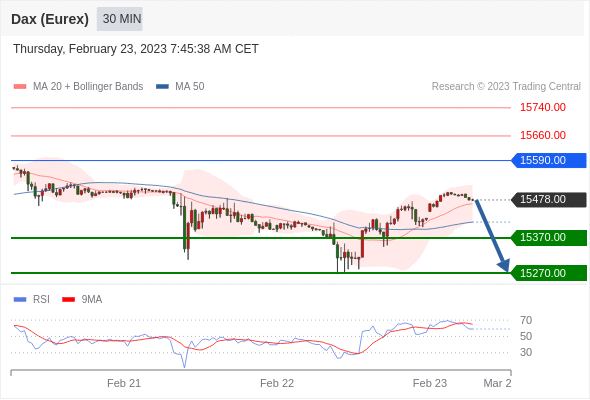Select the 9MA legend label
Image resolution: width=590 pixels, height=400 pixels.
(x=92, y=300)
